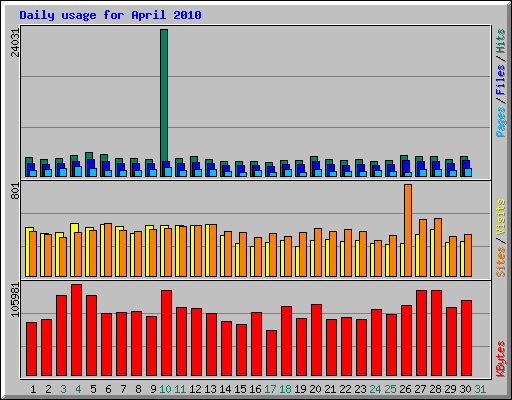The height and width of the screenshot is (400, 512).
Task: Click the red KBytes bar for day 10
Action: pos(166,333)
